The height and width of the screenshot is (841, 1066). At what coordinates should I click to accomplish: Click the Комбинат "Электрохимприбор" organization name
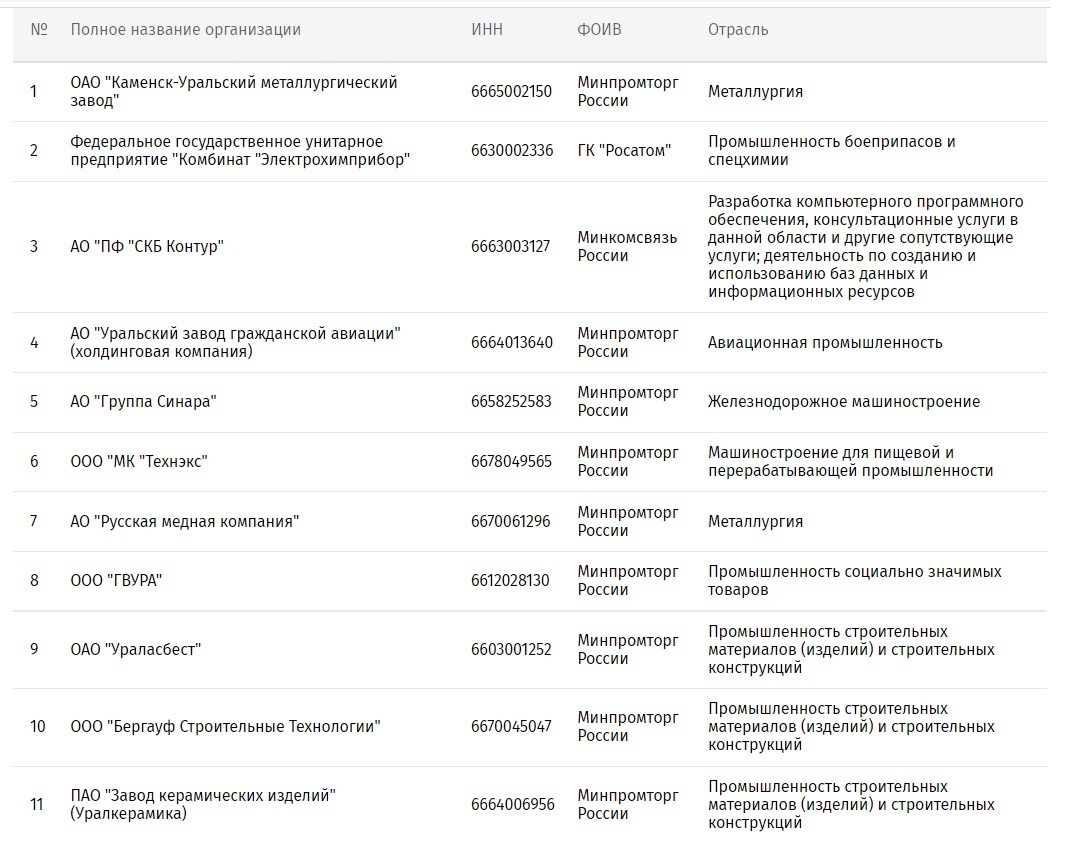click(240, 150)
